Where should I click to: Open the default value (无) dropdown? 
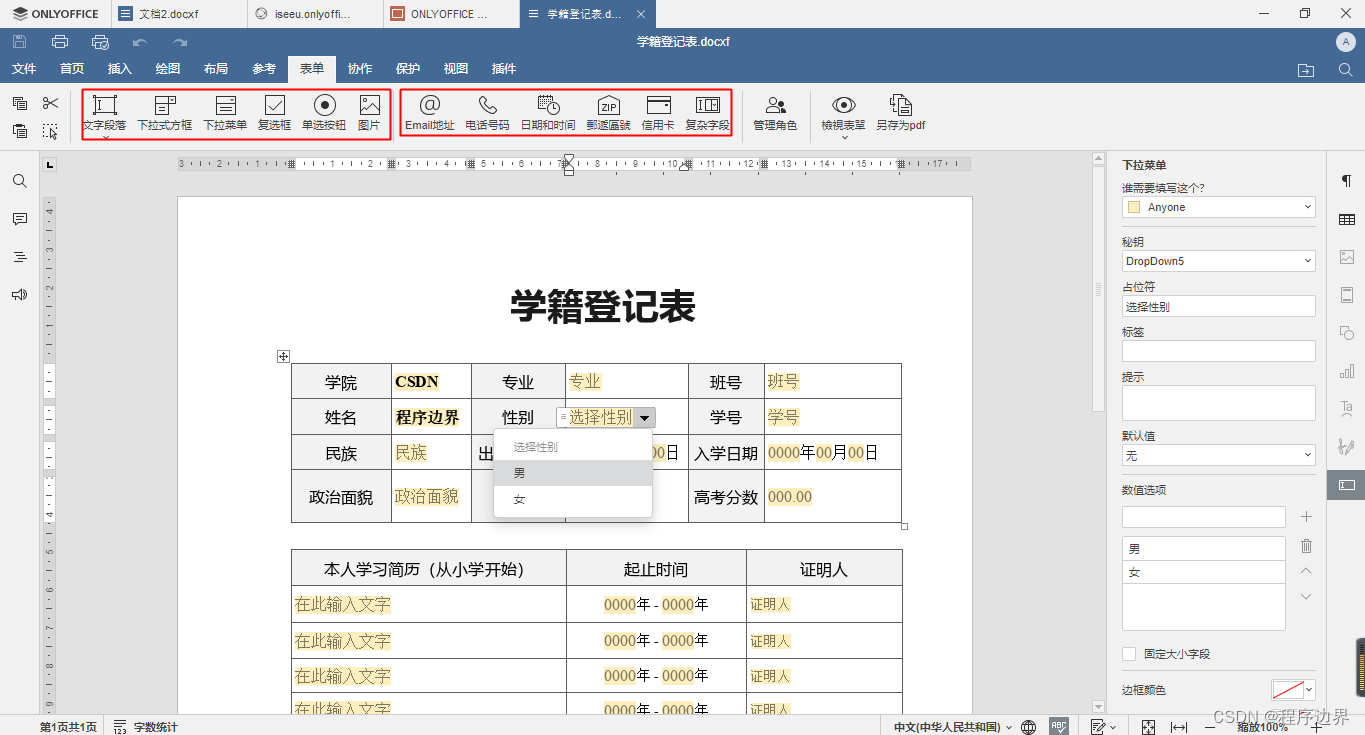[x=1219, y=455]
